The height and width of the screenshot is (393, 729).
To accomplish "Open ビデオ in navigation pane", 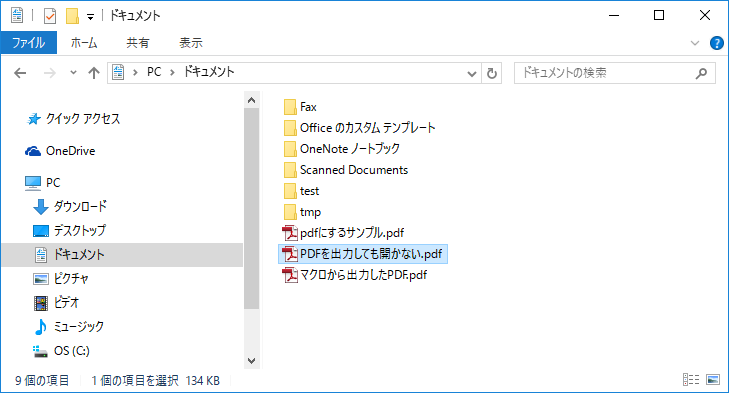I will coord(56,303).
